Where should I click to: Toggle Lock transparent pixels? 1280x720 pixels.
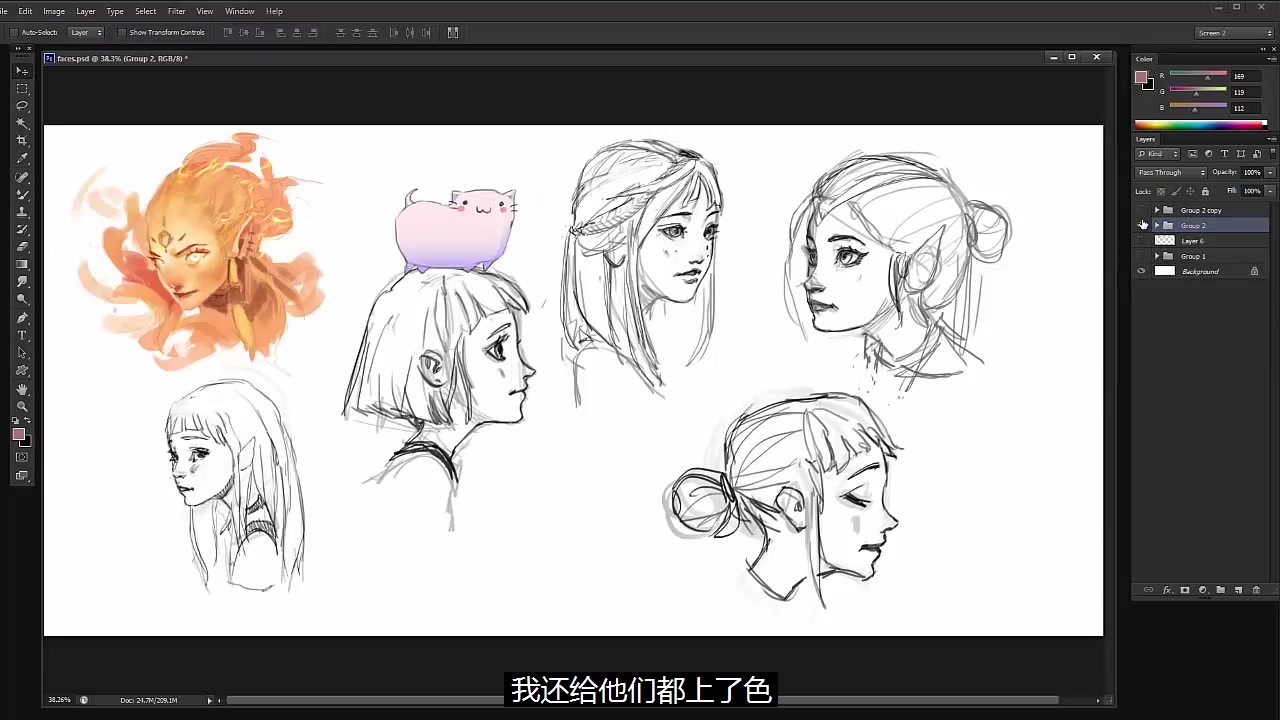(x=1161, y=191)
